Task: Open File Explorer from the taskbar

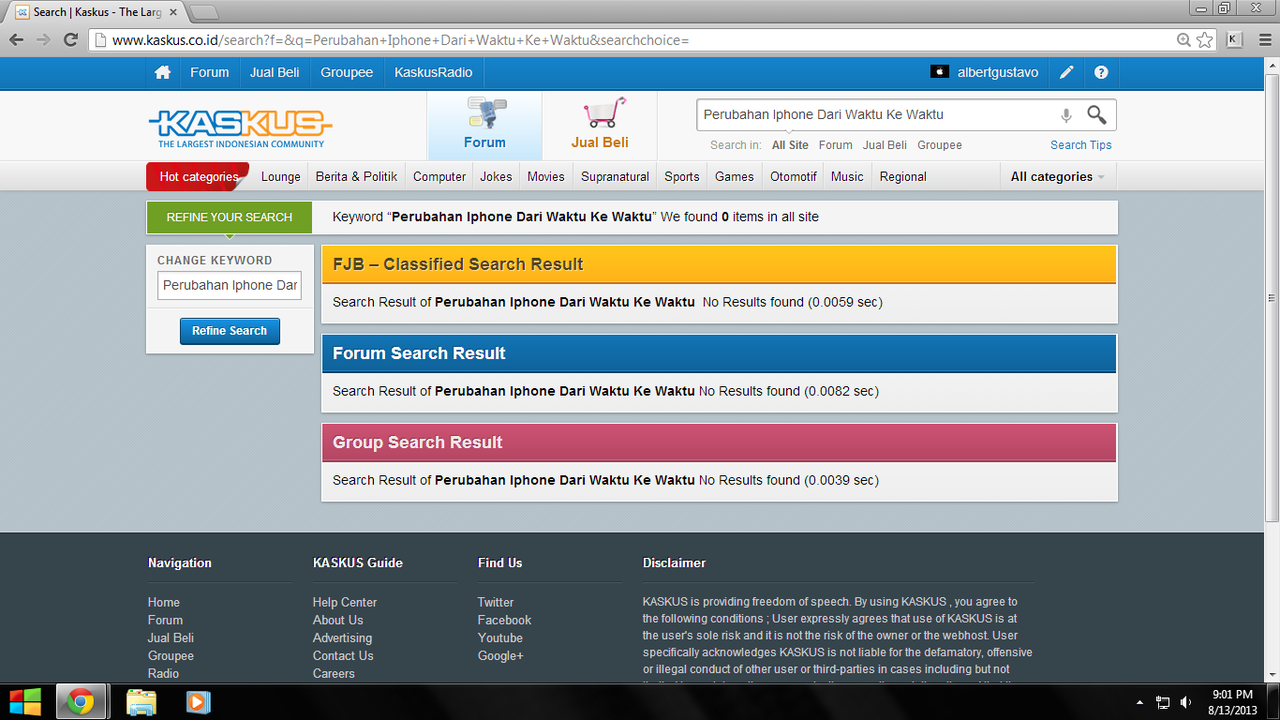Action: (141, 702)
